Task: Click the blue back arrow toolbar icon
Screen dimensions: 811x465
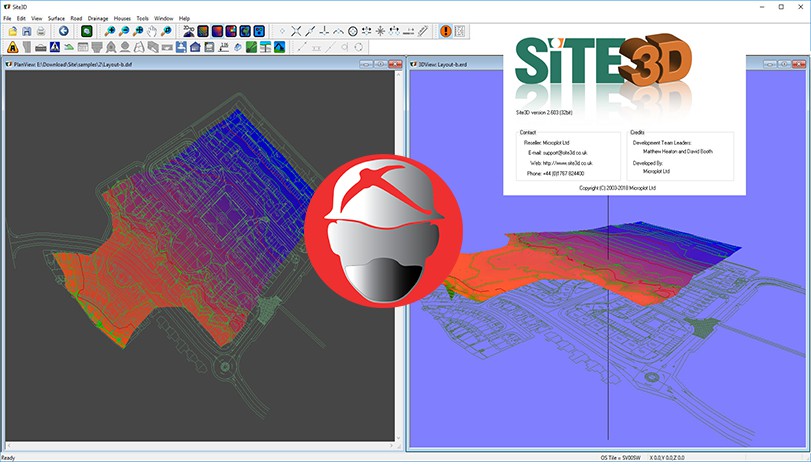Action: 64,32
